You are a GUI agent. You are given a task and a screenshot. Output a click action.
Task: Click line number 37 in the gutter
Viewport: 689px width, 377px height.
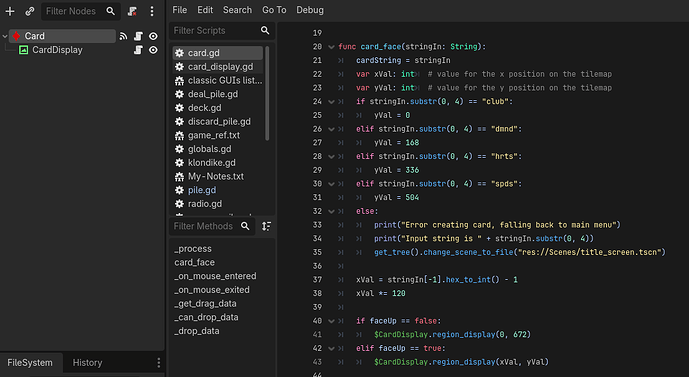point(317,279)
